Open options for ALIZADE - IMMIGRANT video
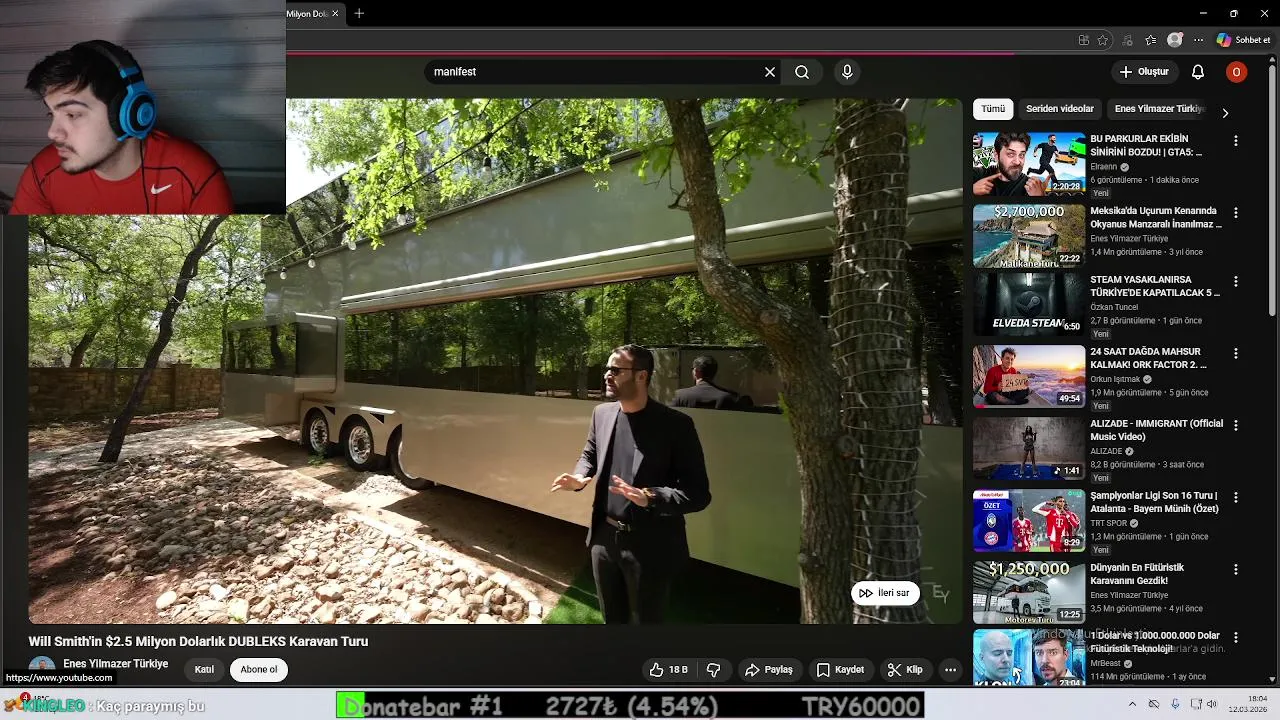1280x720 pixels. coord(1236,425)
